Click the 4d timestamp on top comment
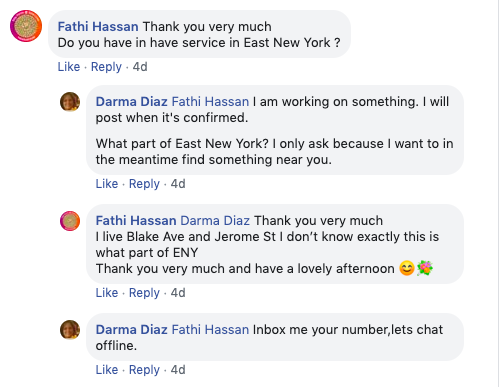Screen dimensions: 499x387 point(140,67)
